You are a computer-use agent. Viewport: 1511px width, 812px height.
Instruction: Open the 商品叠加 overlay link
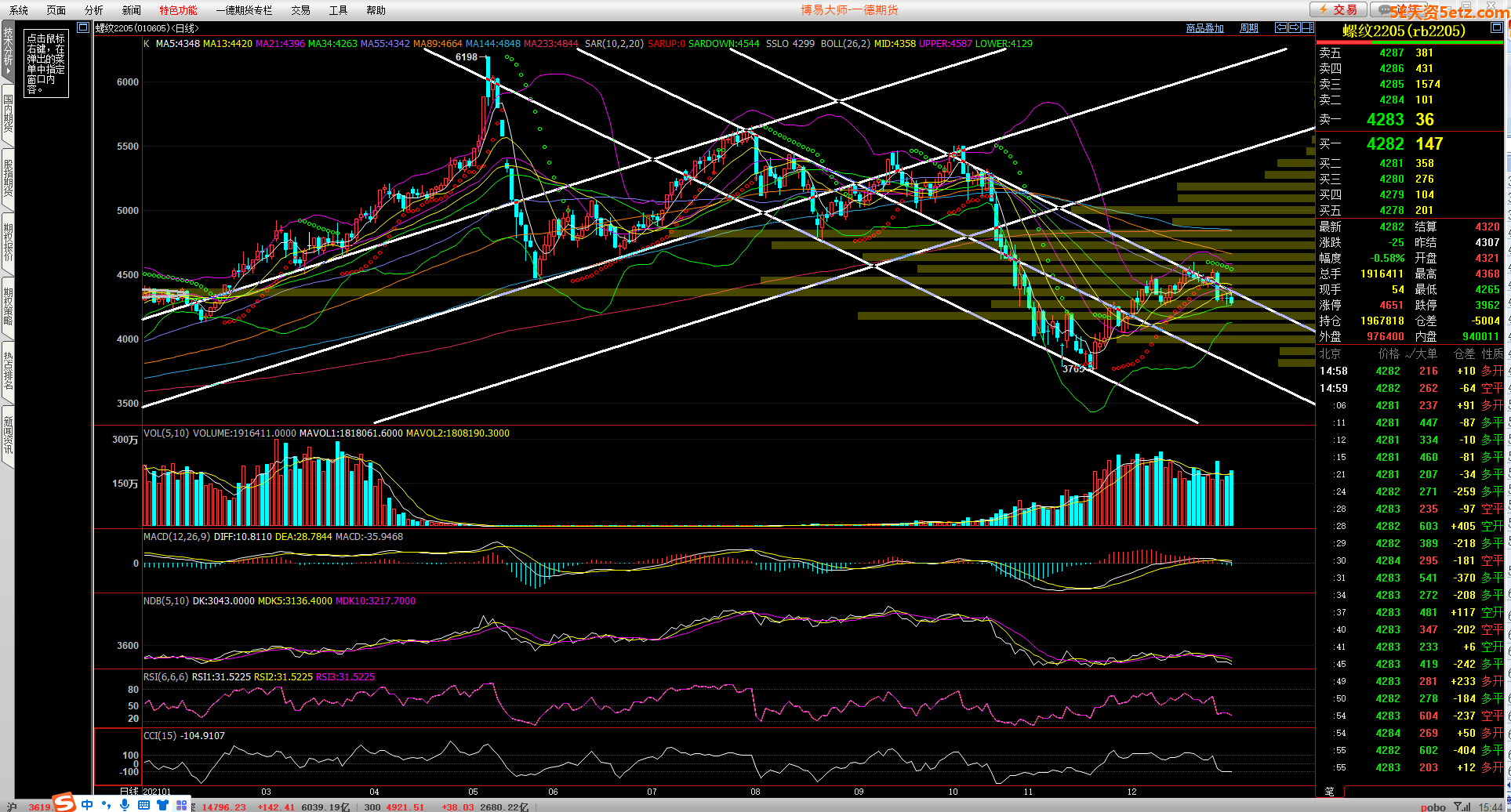(1204, 28)
